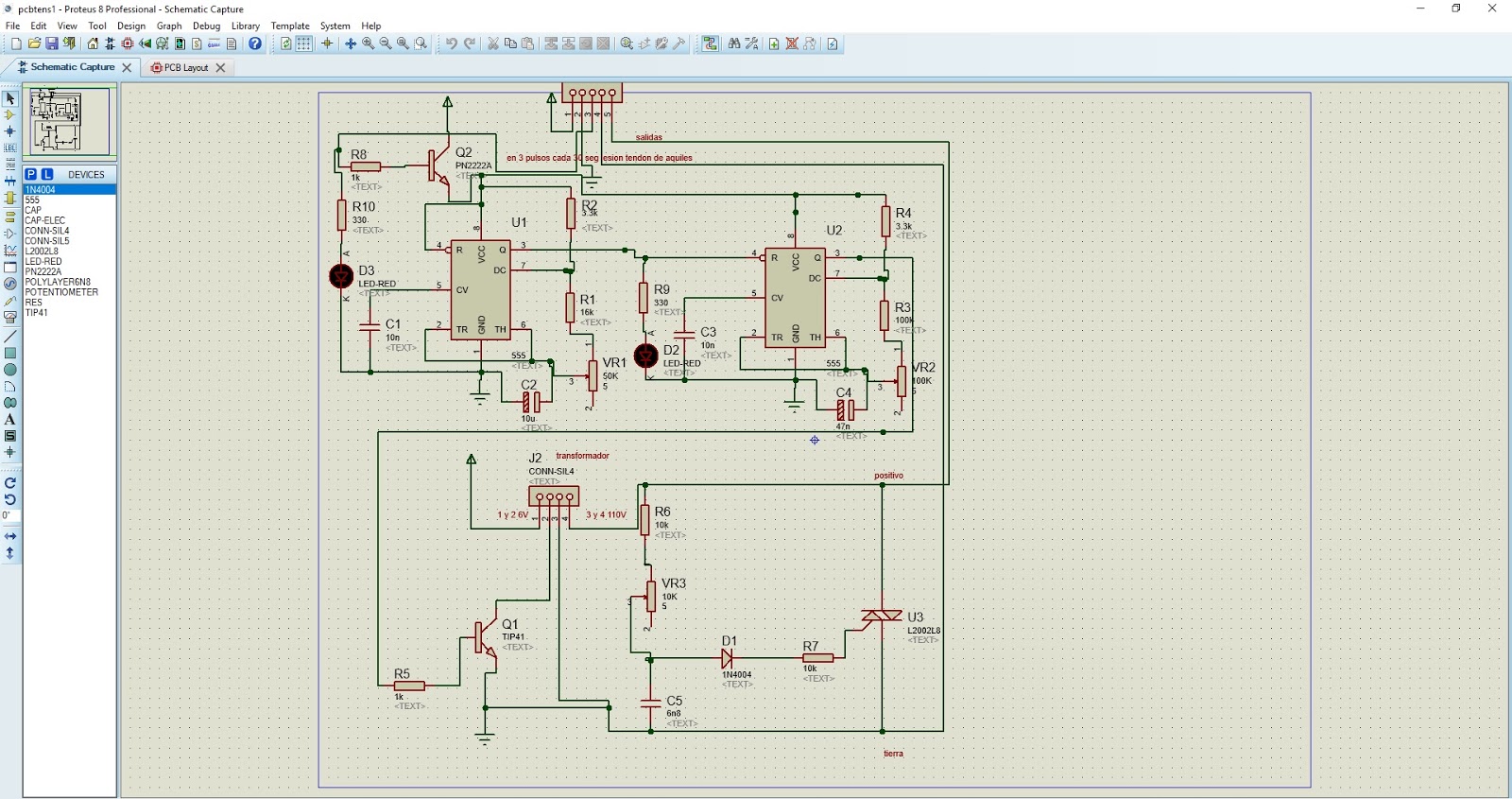Open the Design menu
The width and height of the screenshot is (1512, 799).
131,26
